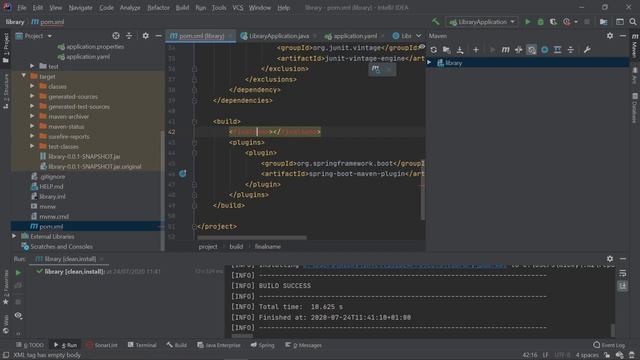Click Show Dependencies icon in Maven toolbar
The image size is (640, 360).
[558, 50]
